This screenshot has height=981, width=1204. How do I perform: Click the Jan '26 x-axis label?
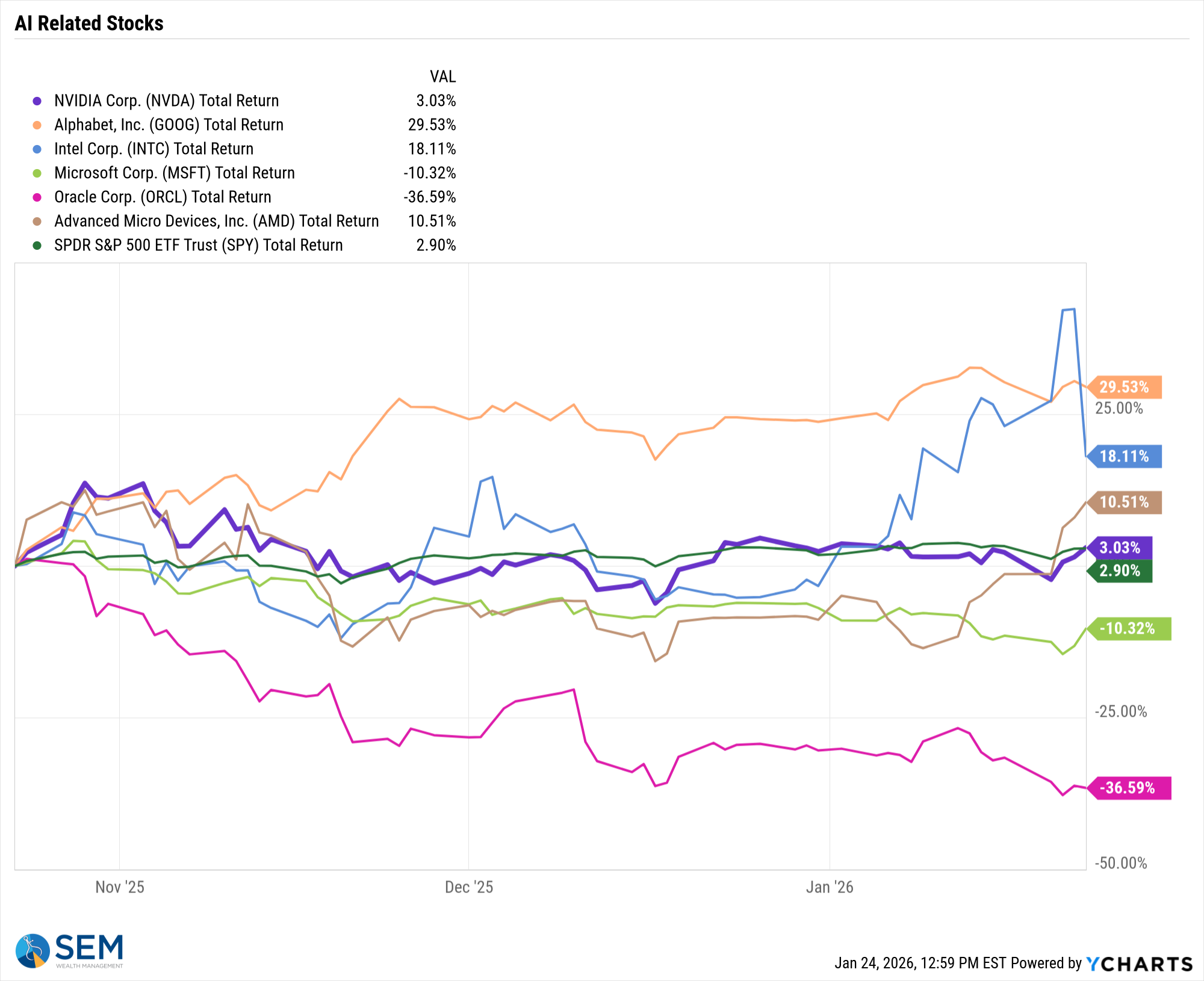(x=830, y=887)
